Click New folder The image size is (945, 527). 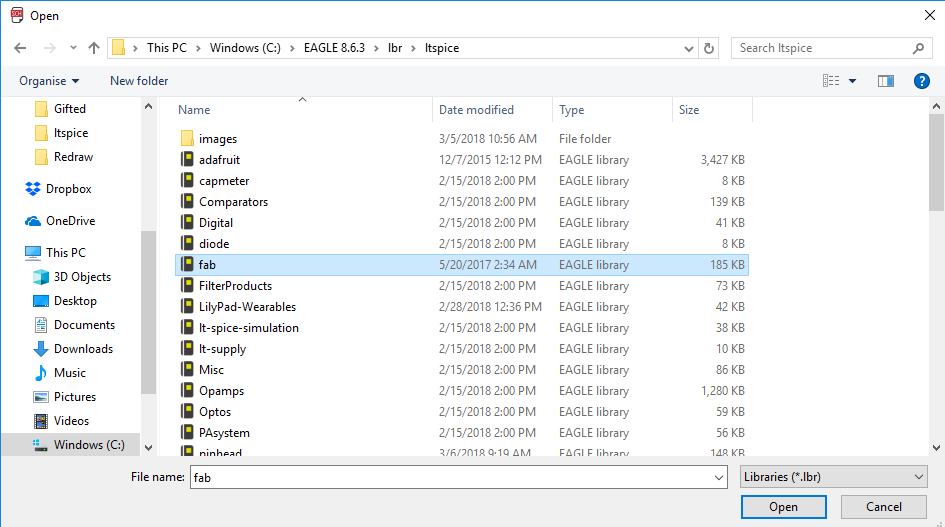point(139,81)
